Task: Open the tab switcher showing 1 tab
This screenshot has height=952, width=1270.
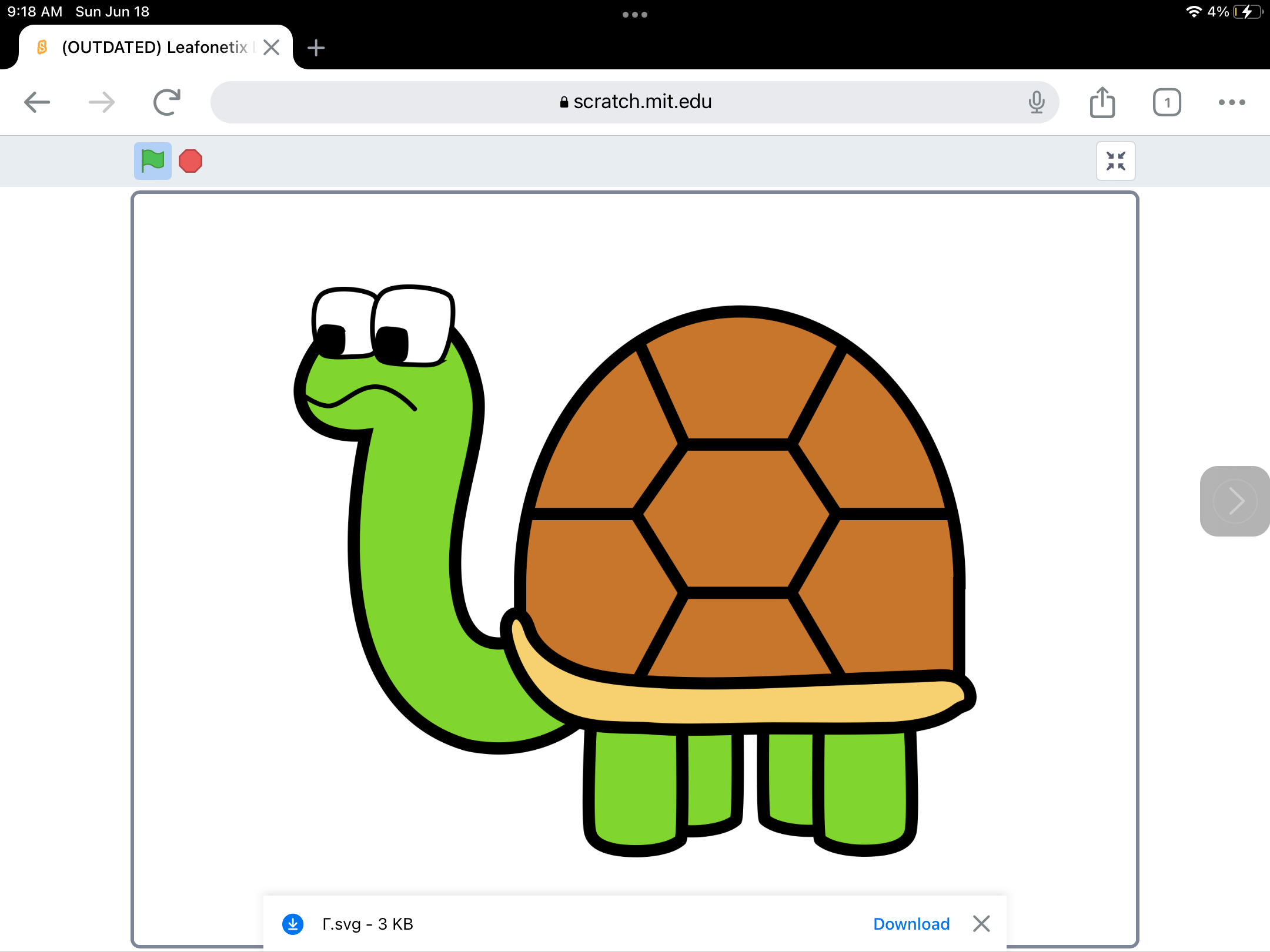Action: pos(1167,102)
